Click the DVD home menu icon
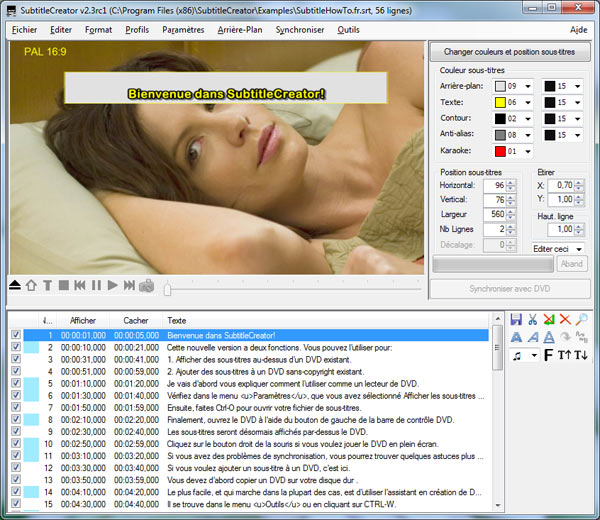The image size is (600, 520). [x=31, y=285]
